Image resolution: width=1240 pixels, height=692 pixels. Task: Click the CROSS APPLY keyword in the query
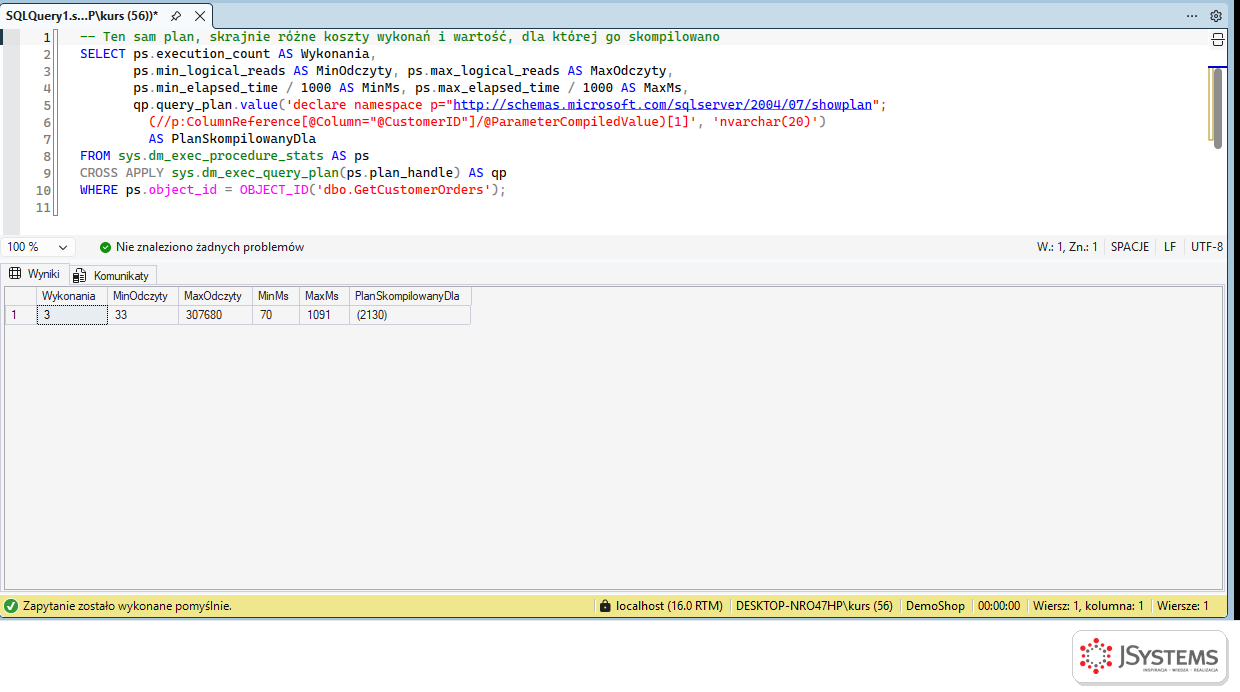click(x=122, y=172)
